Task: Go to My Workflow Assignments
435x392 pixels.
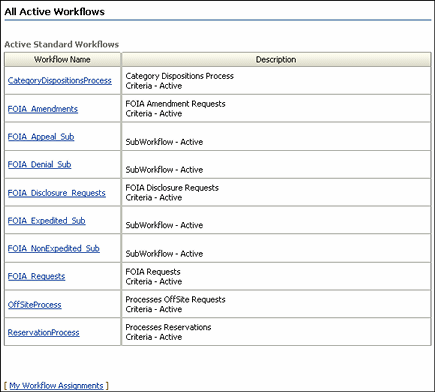Action: 56,386
